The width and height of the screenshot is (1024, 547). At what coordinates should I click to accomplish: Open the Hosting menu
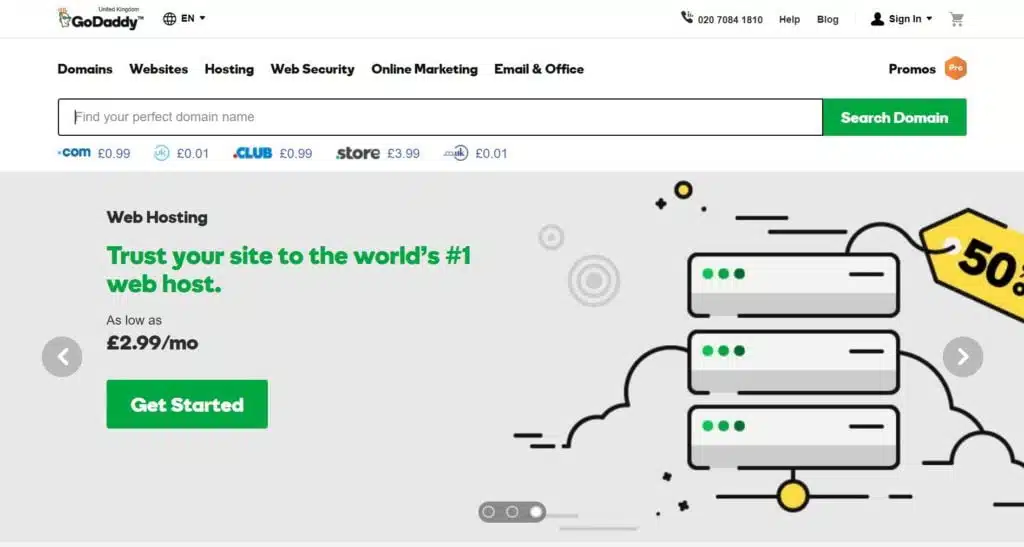(x=229, y=69)
